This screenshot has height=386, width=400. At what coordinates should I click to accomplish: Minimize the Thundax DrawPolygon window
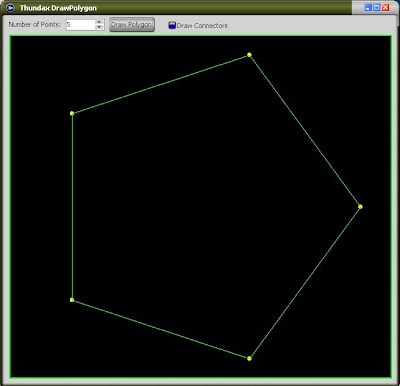(368, 8)
